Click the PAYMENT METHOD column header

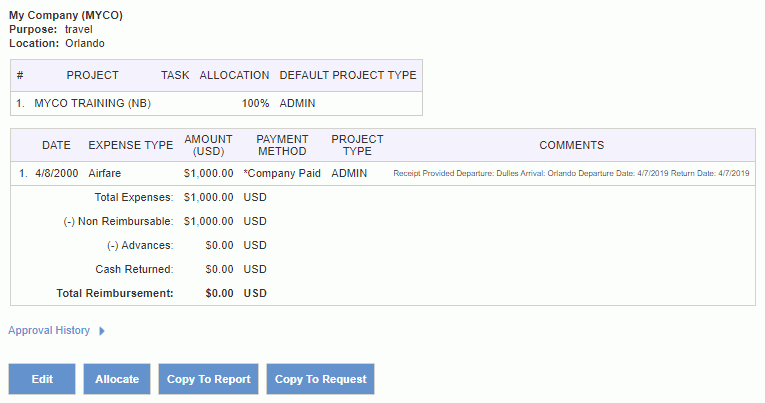[x=282, y=145]
